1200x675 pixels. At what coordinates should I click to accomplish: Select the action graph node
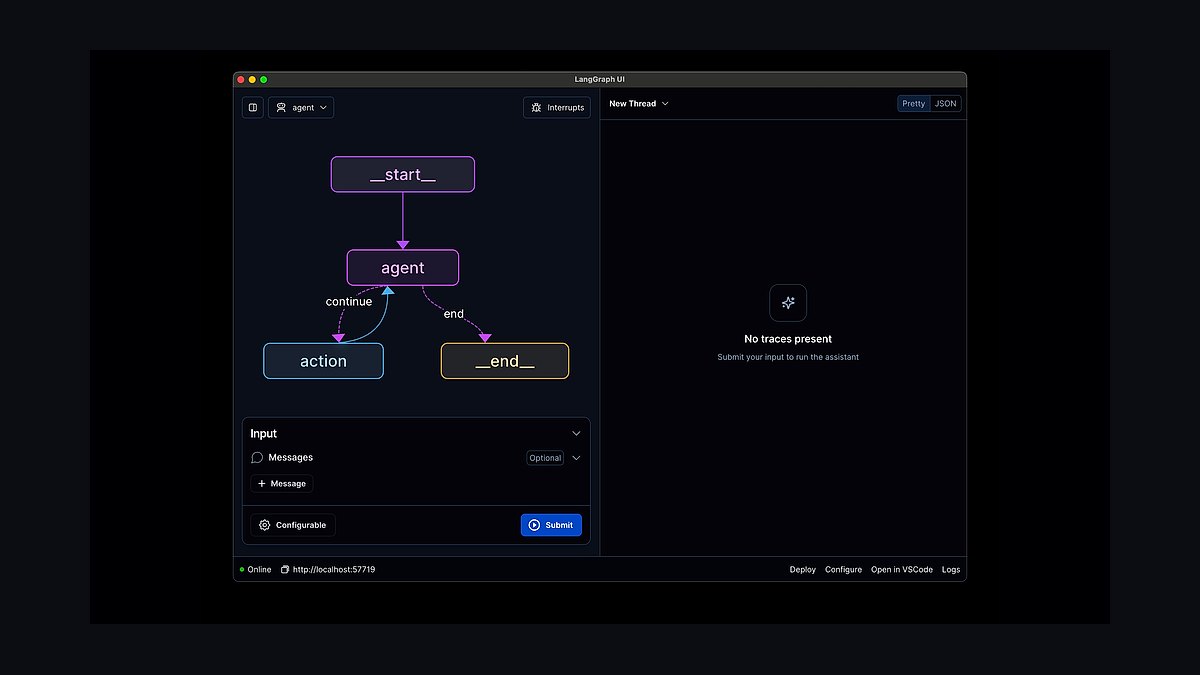coord(323,361)
